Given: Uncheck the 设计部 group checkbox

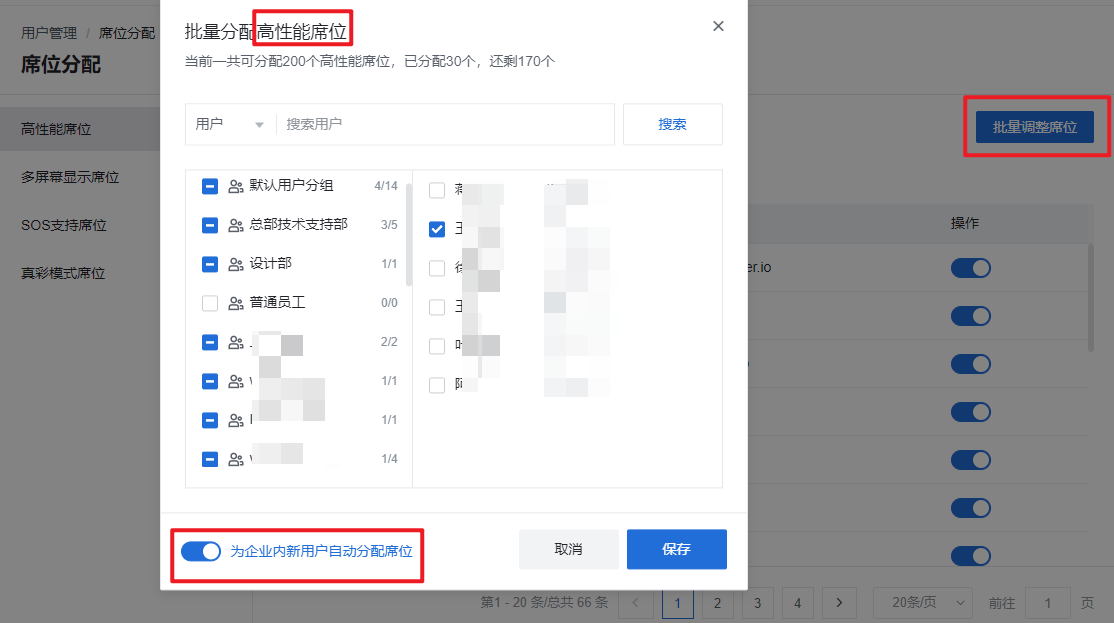Looking at the screenshot, I should pyautogui.click(x=210, y=264).
